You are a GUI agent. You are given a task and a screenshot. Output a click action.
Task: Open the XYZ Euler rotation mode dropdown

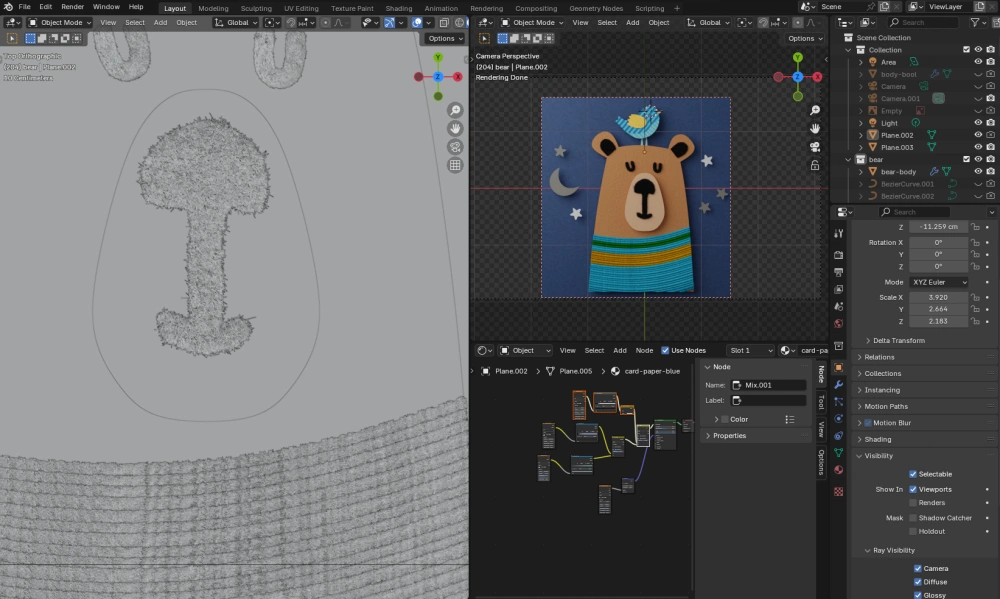[x=939, y=282]
